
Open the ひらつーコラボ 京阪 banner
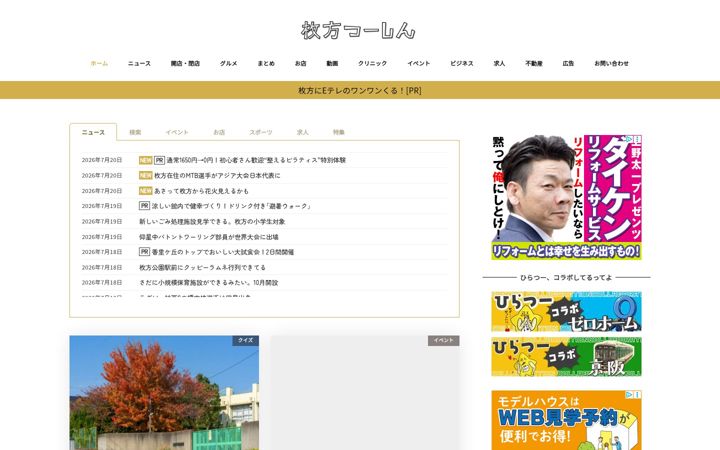tap(566, 356)
